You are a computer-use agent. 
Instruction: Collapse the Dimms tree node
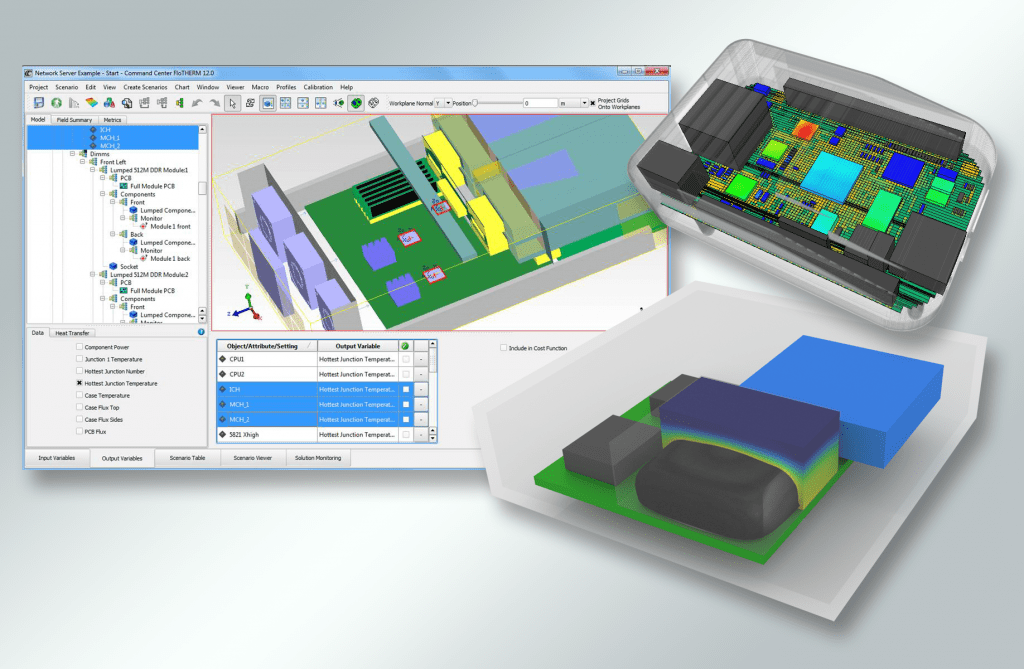tap(72, 154)
